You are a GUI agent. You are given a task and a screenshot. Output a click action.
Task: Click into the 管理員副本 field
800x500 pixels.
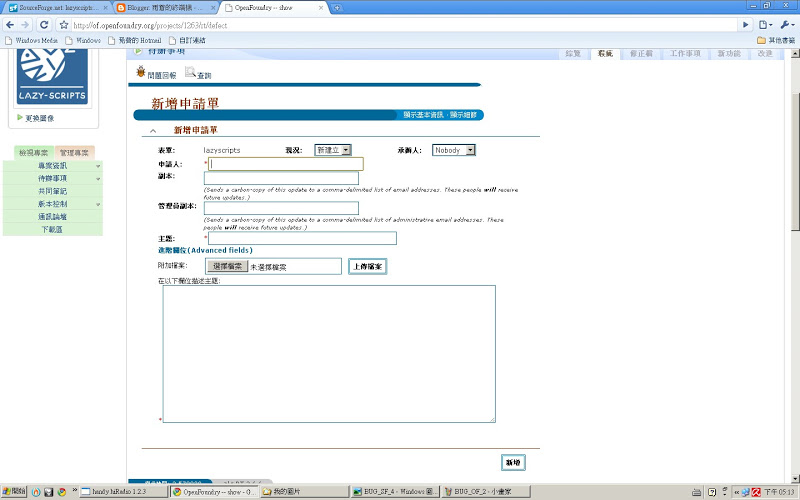[x=281, y=208]
